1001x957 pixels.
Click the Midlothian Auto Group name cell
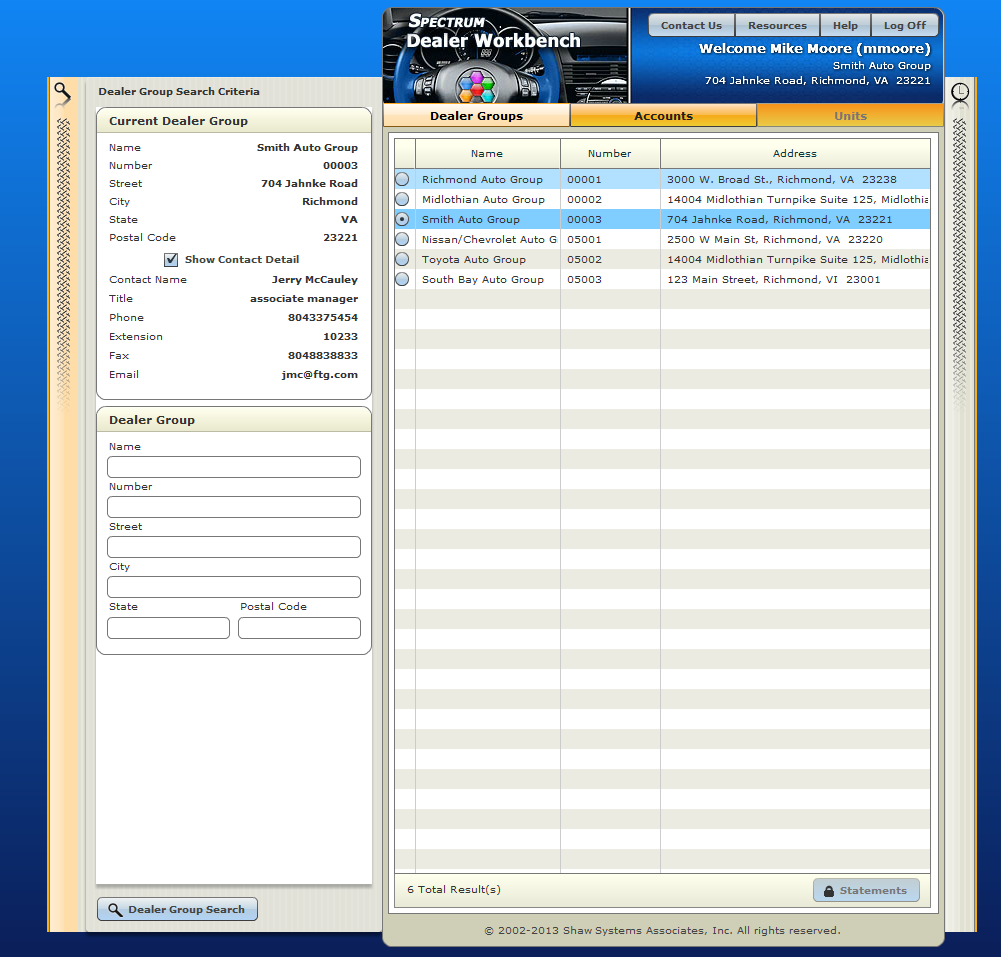pyautogui.click(x=488, y=199)
